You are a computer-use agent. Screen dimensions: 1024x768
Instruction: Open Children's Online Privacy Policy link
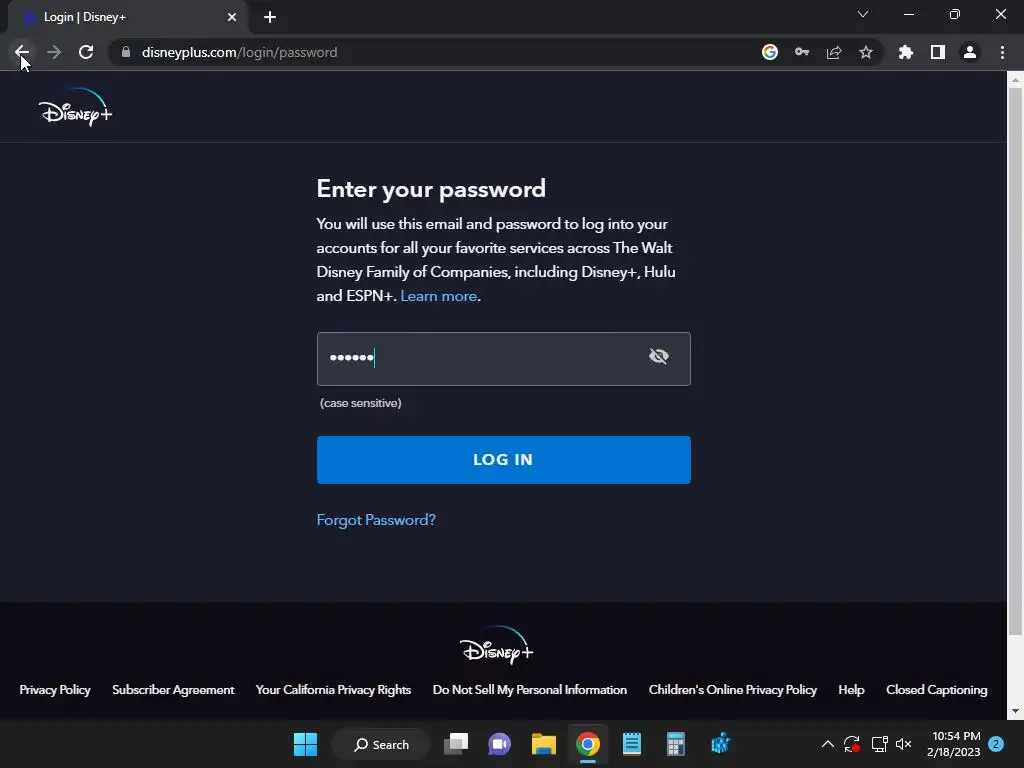(x=733, y=690)
